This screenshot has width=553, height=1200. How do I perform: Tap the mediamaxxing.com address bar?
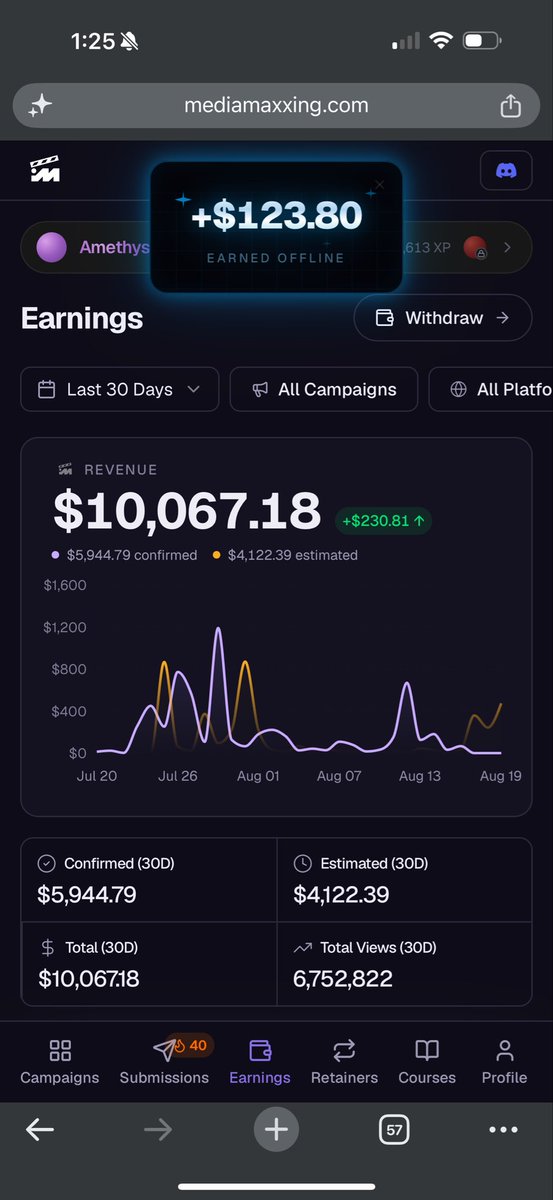(x=276, y=105)
